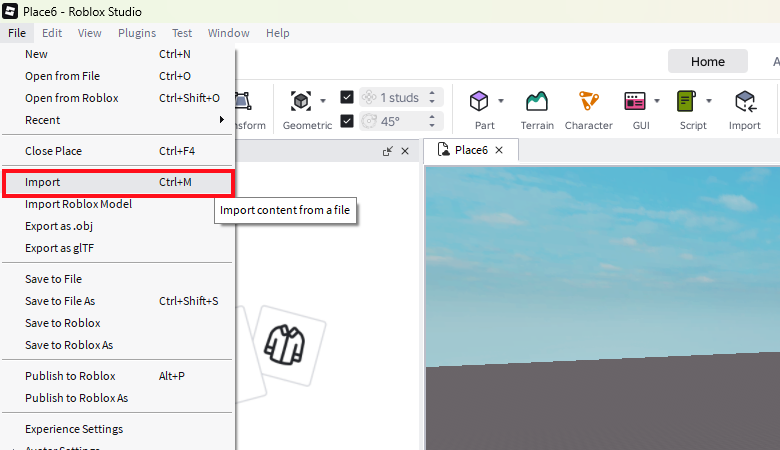Click the Import icon in toolbar

(x=744, y=101)
